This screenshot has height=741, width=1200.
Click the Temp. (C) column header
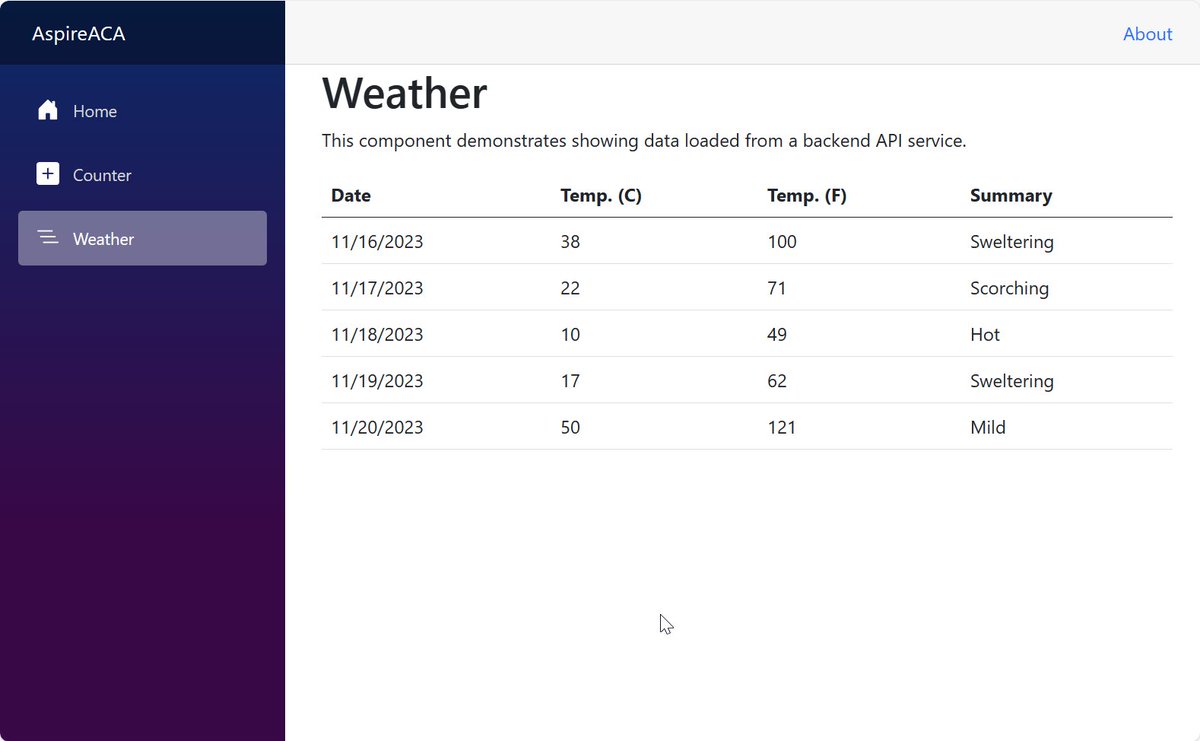click(601, 195)
